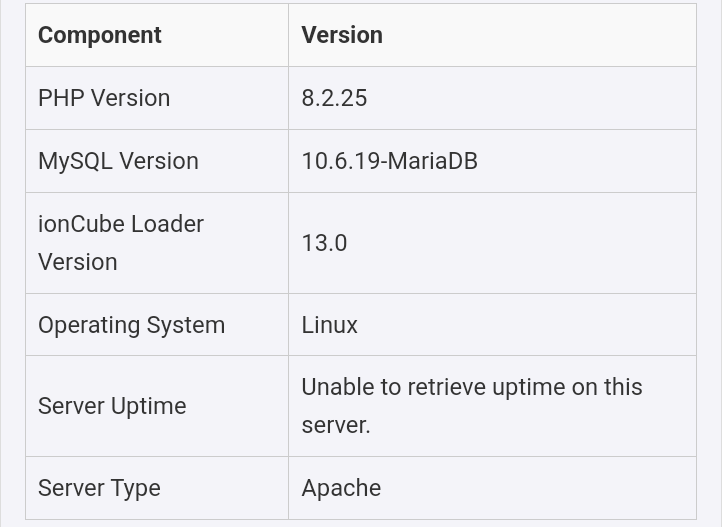This screenshot has width=722, height=527.
Task: Click the Version column header
Action: click(341, 35)
